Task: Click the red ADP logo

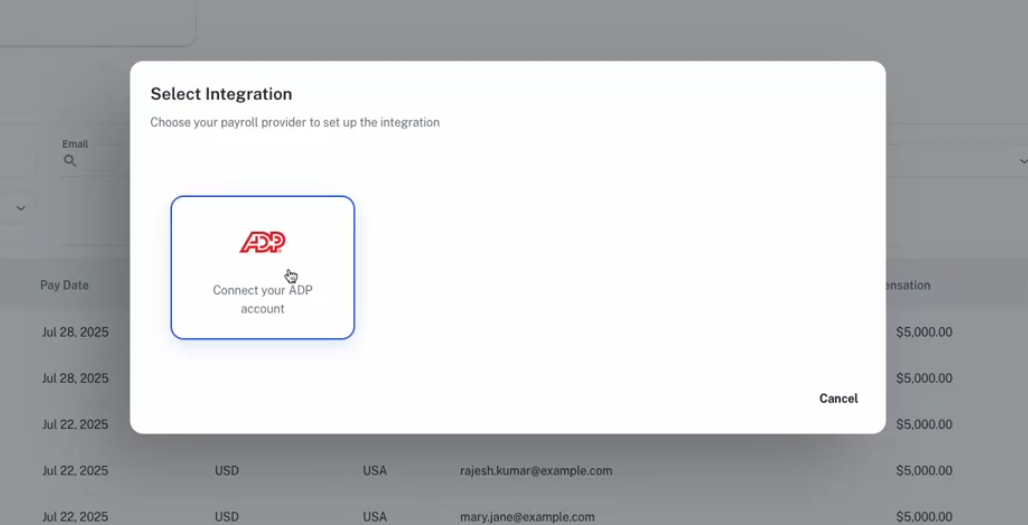Action: coord(262,243)
